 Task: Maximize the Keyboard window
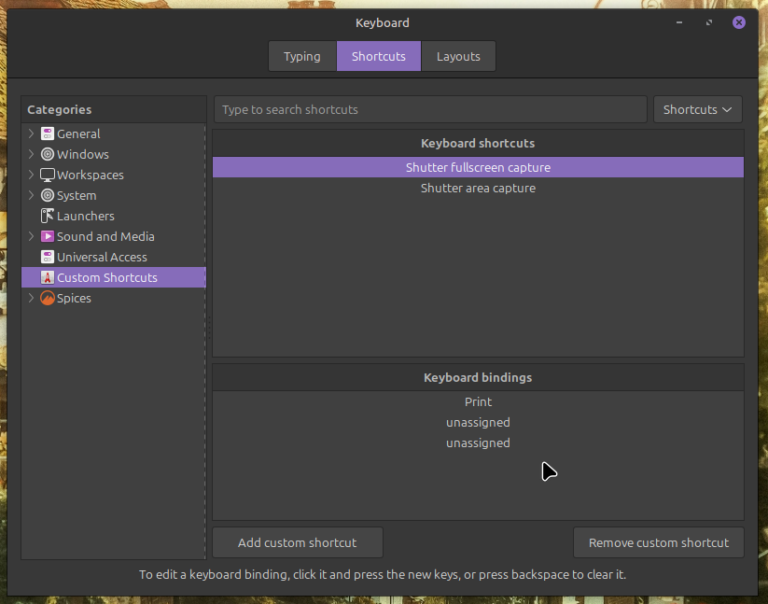(709, 23)
